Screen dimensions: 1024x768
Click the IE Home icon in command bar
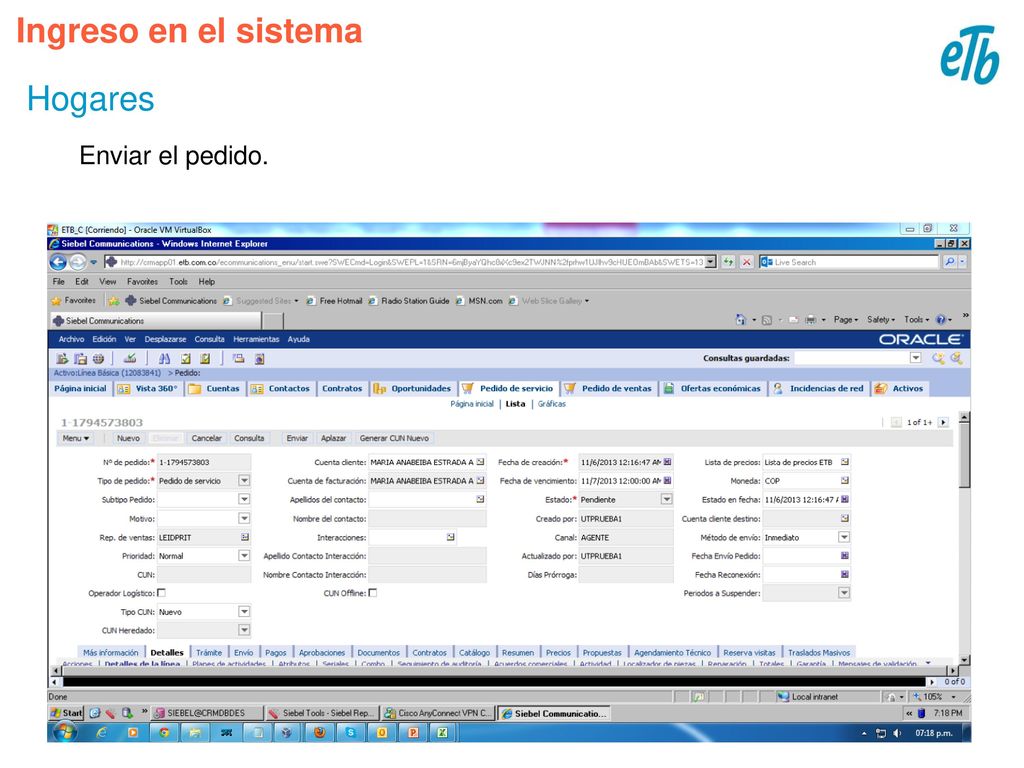pos(740,319)
